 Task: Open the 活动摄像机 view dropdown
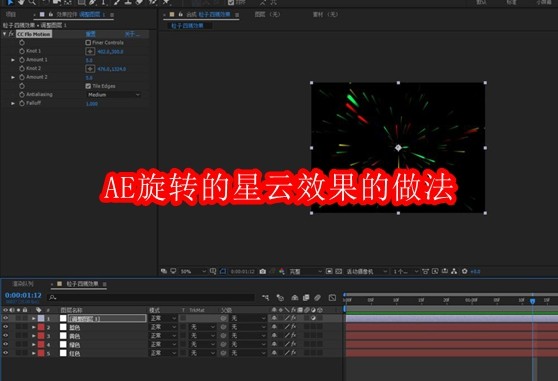[367, 271]
